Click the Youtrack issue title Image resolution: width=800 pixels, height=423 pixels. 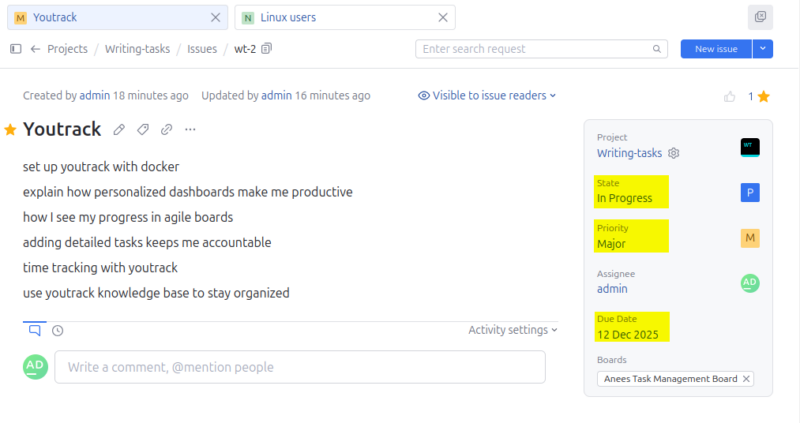coord(62,130)
